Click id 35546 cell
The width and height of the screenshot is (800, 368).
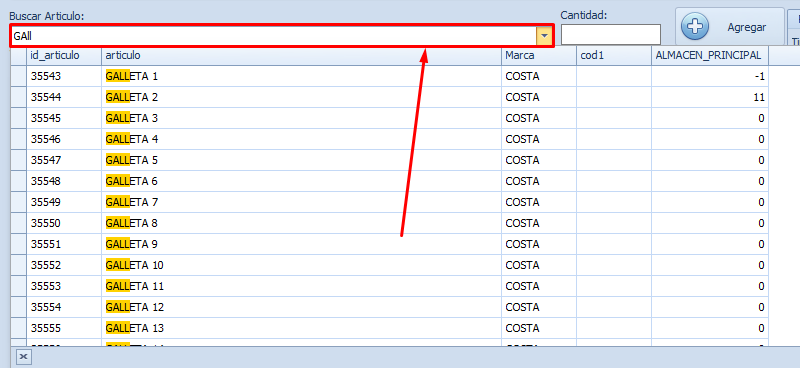[x=64, y=139]
